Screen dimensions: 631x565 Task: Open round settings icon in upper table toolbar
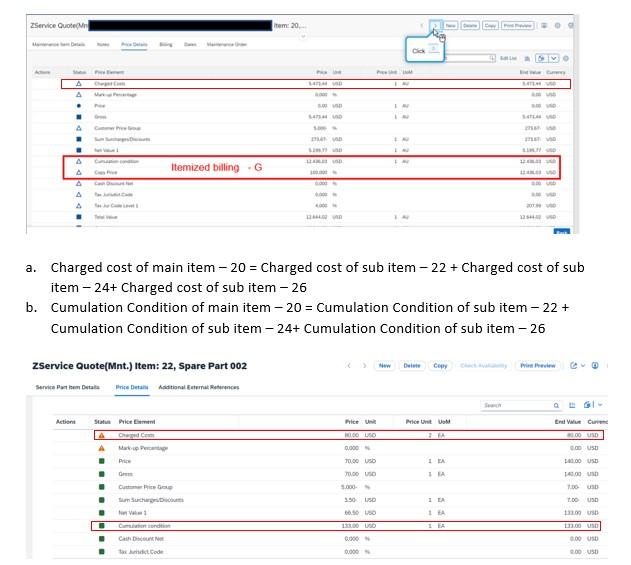coord(566,58)
